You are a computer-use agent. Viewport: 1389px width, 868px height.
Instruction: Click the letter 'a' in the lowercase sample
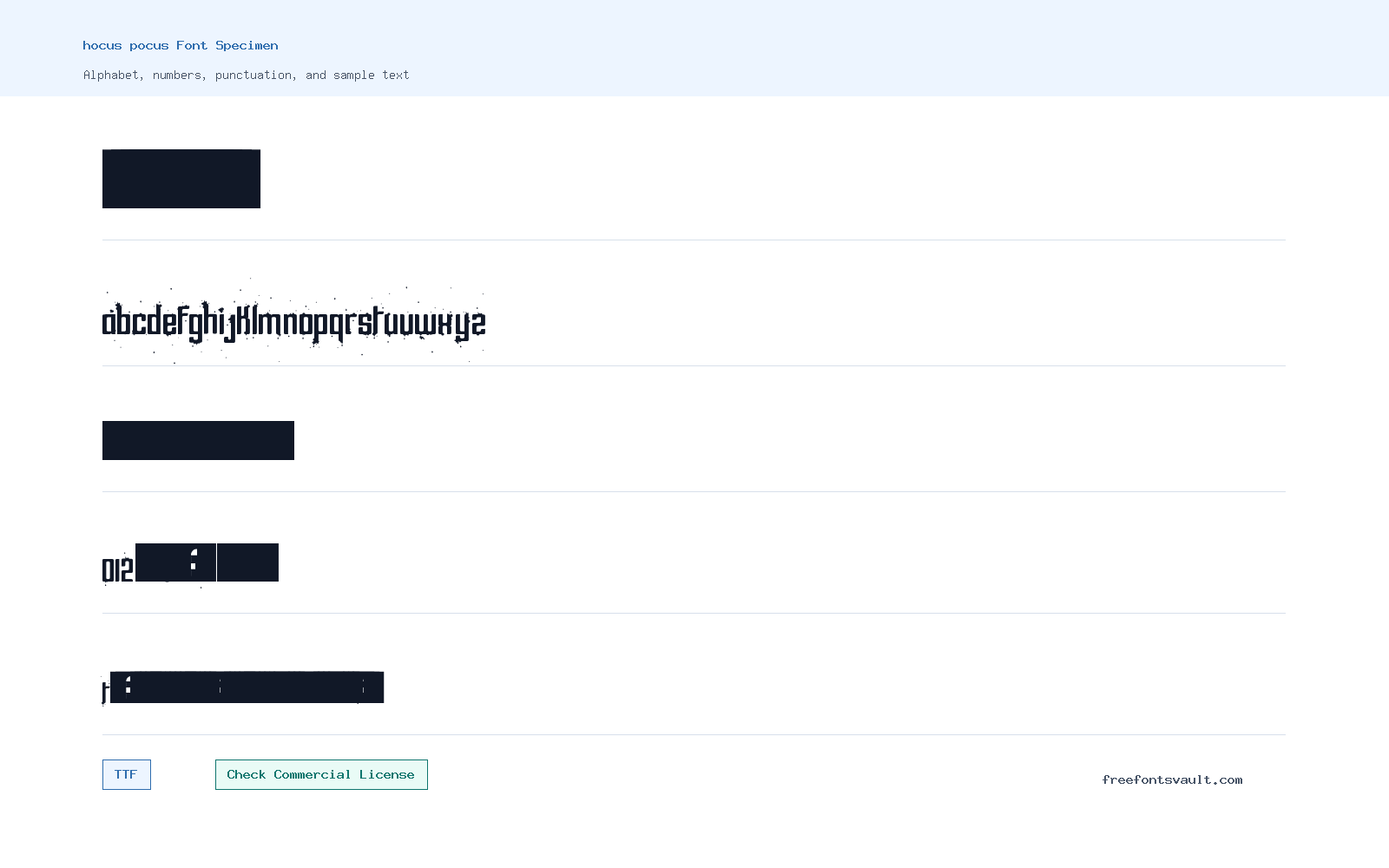click(x=109, y=322)
